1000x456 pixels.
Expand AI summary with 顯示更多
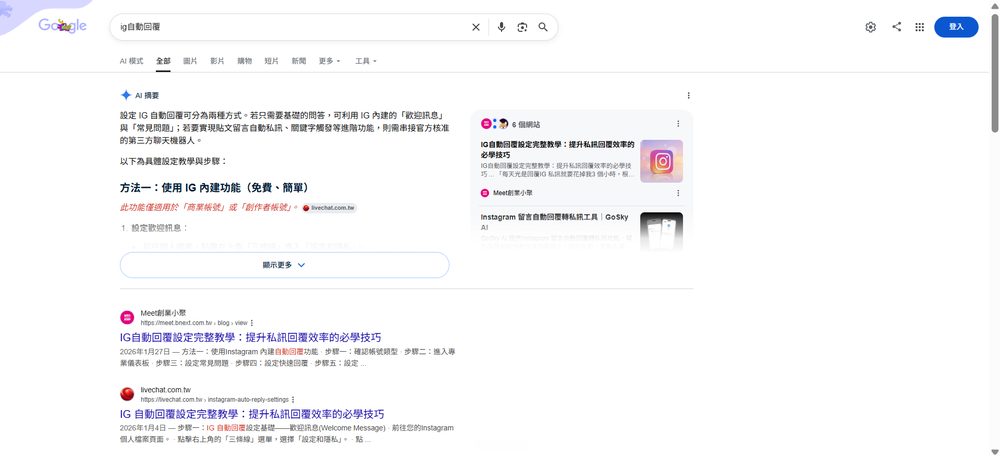pos(284,265)
